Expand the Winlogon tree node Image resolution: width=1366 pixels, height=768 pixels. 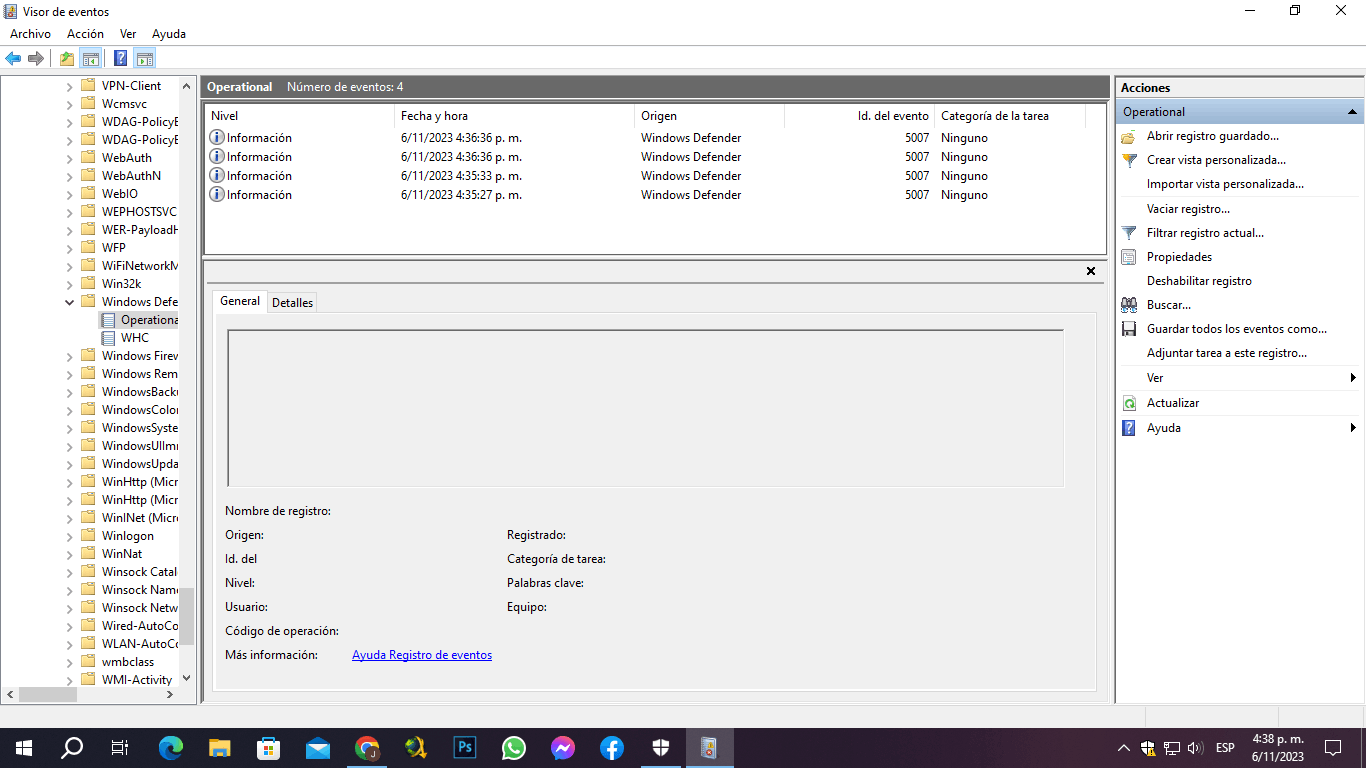[69, 536]
